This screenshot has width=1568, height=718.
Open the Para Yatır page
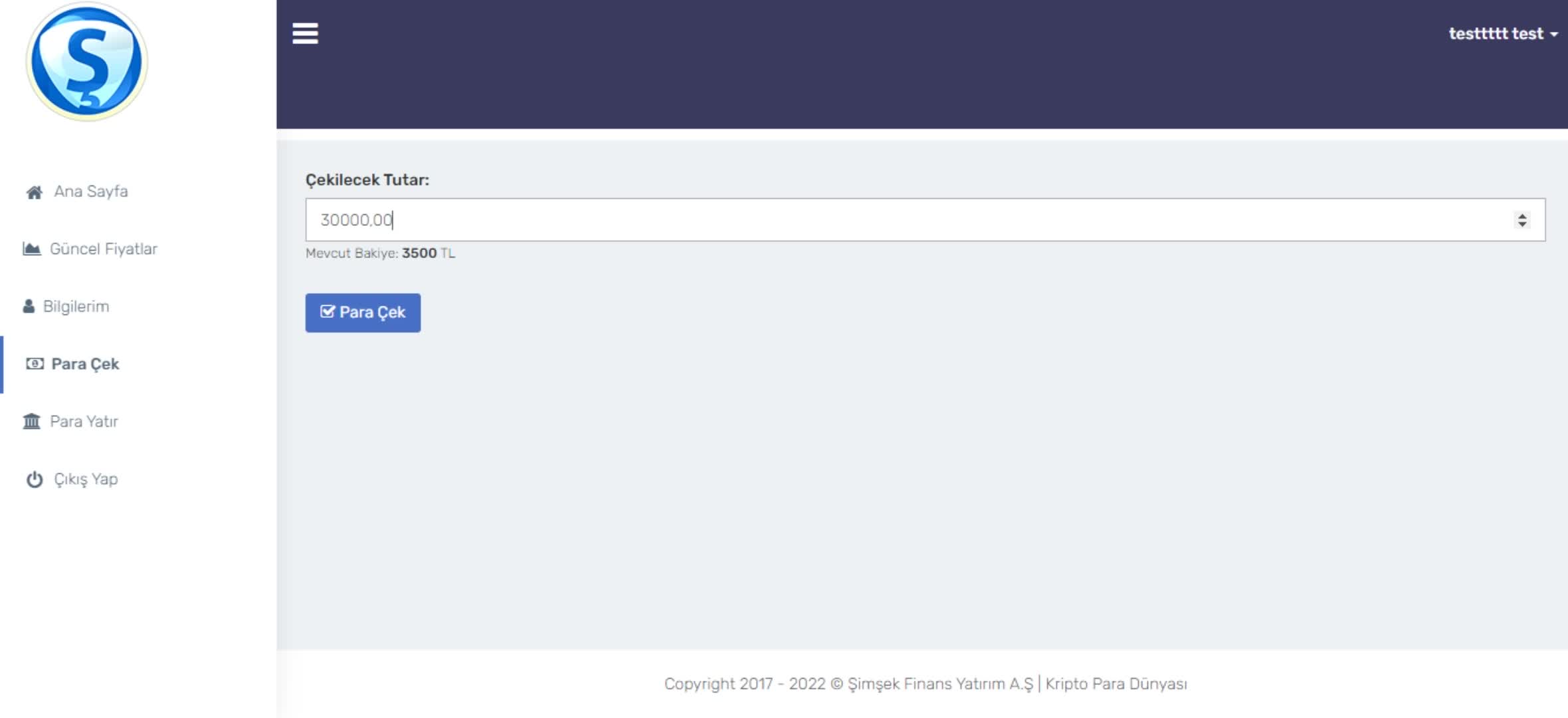pos(84,421)
